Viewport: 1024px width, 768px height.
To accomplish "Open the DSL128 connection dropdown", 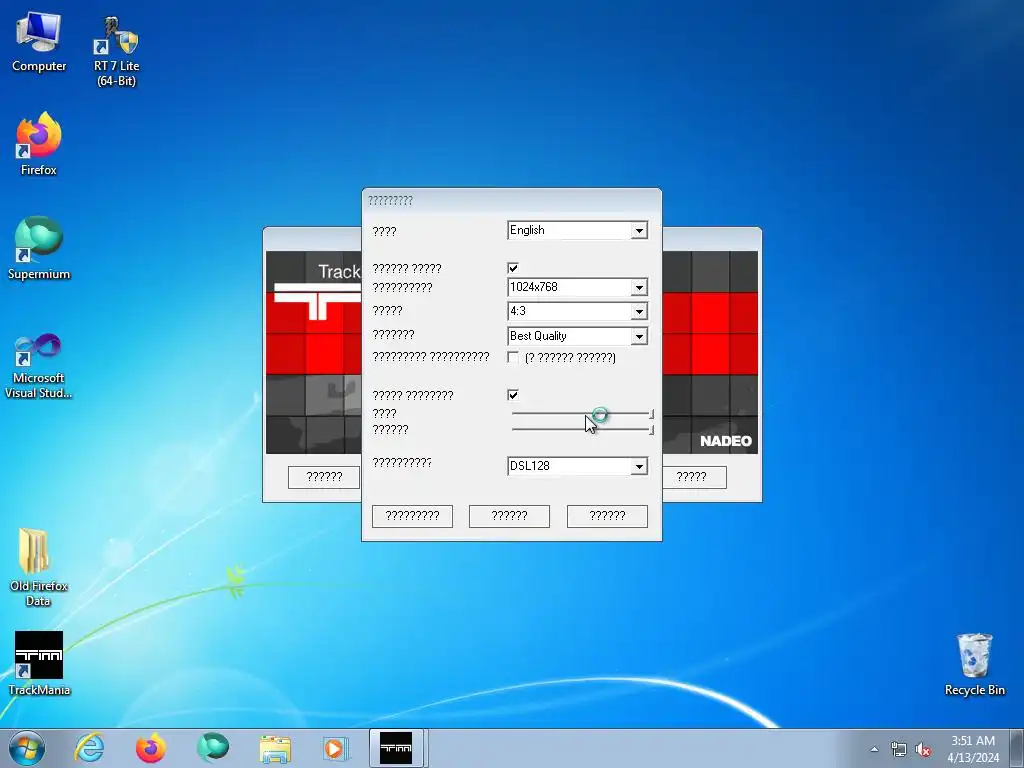I will tap(577, 466).
